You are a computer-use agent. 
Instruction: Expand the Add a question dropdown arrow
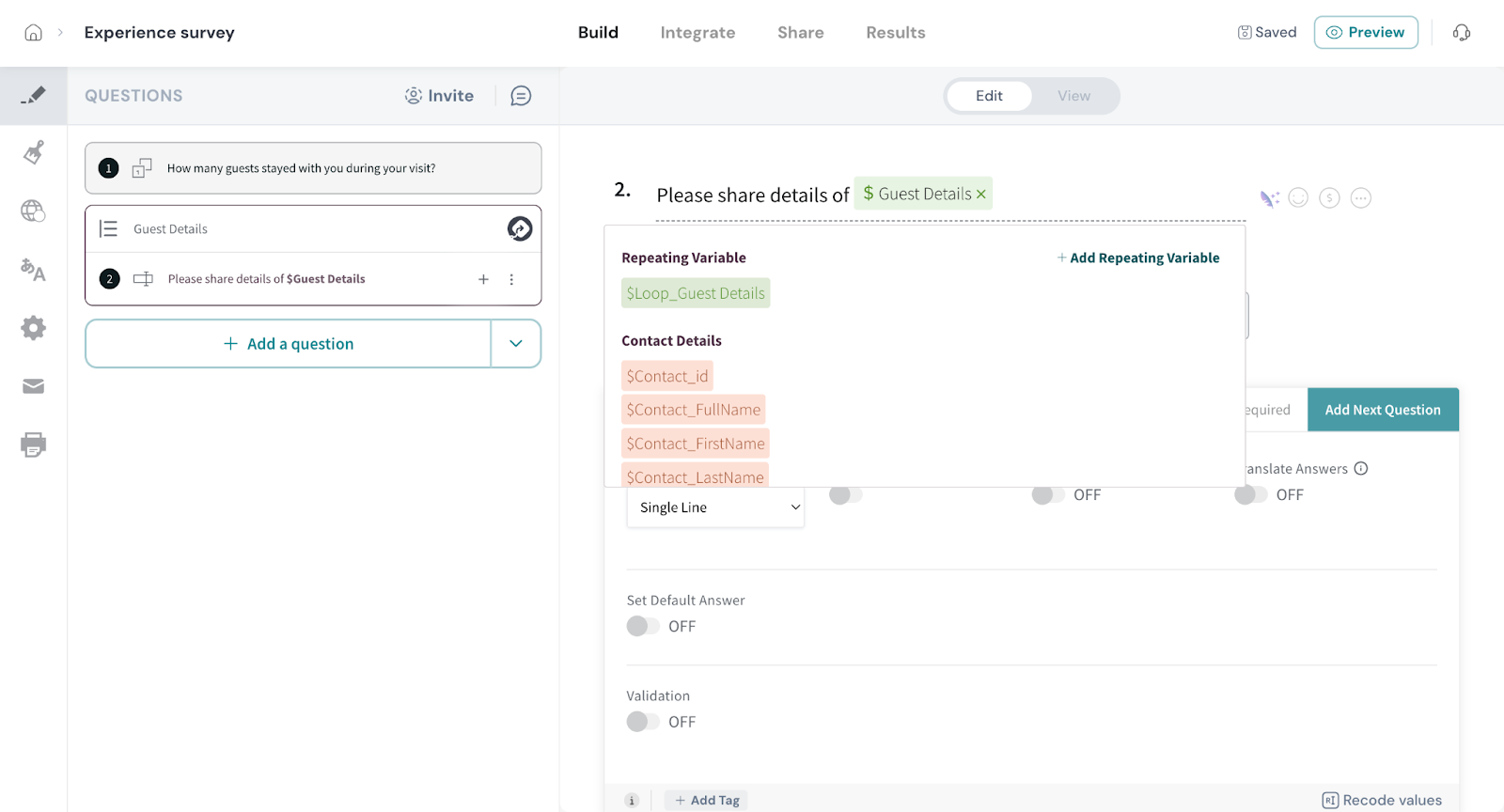click(516, 344)
